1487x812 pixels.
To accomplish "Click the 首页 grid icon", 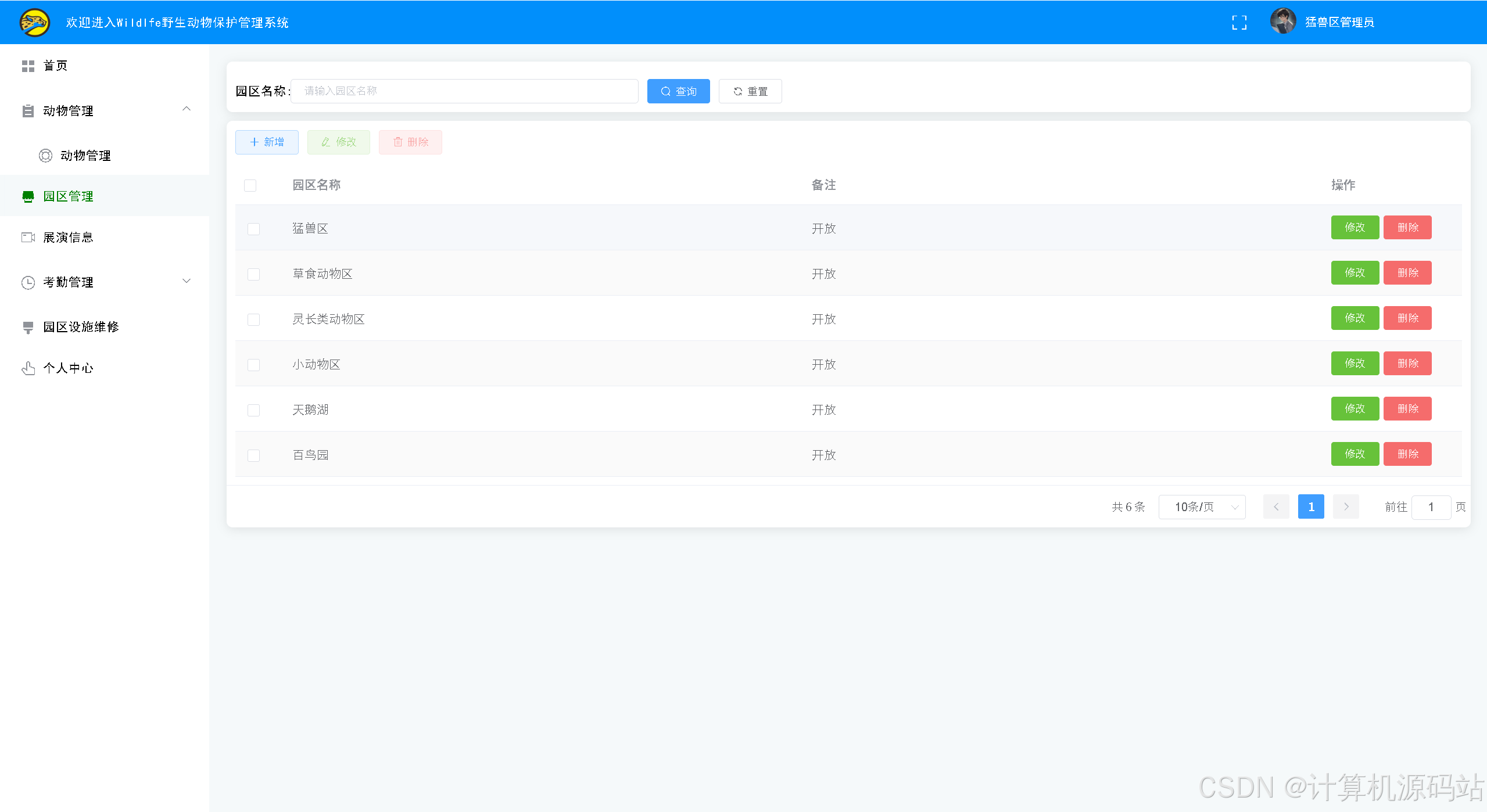I will point(28,66).
